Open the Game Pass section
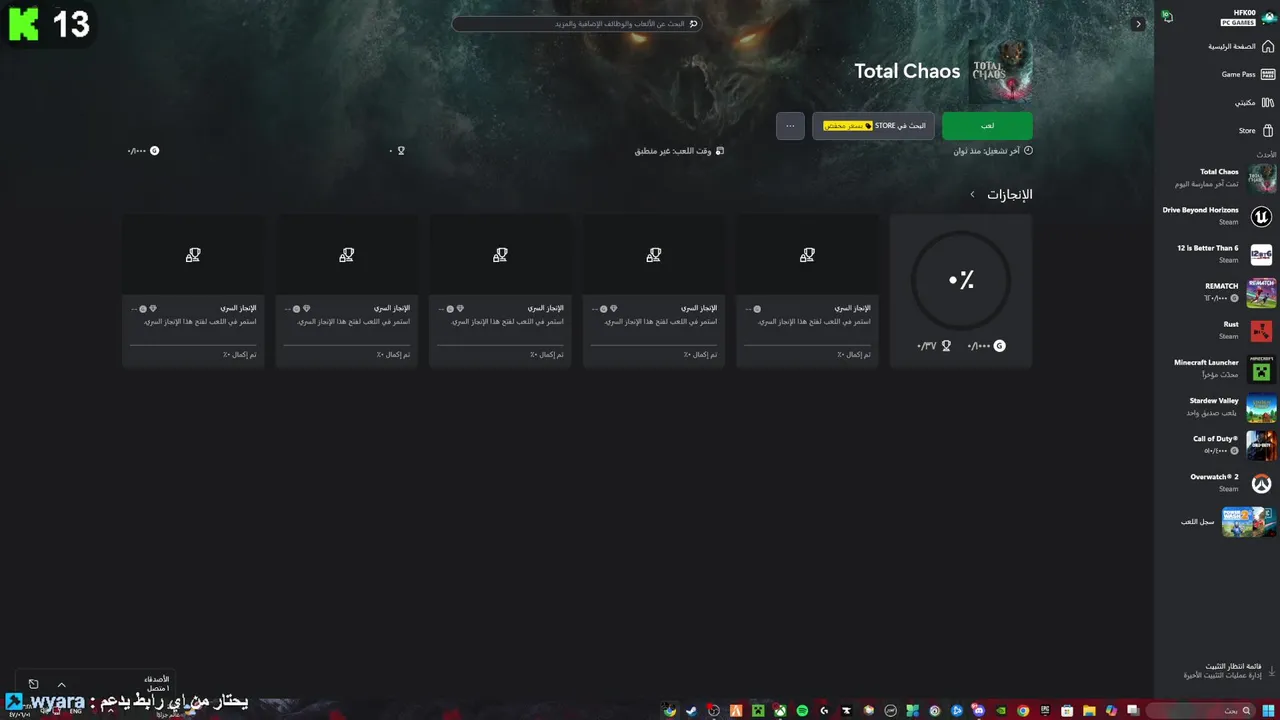 (1247, 74)
